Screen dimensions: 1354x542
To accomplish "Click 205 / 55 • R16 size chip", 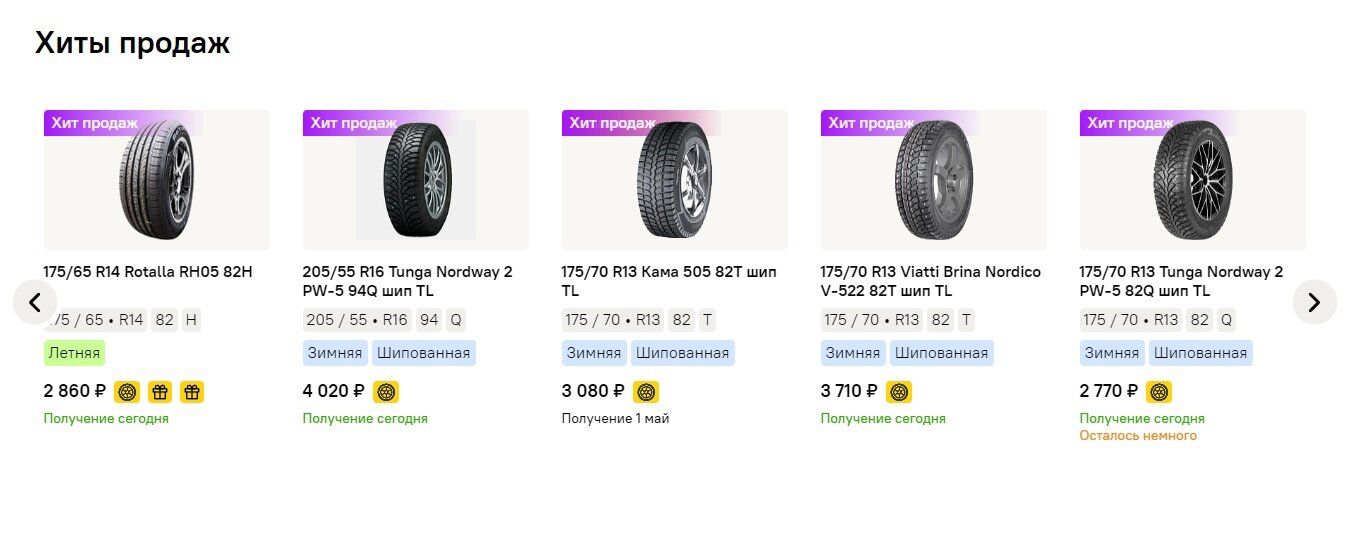I will coord(357,320).
